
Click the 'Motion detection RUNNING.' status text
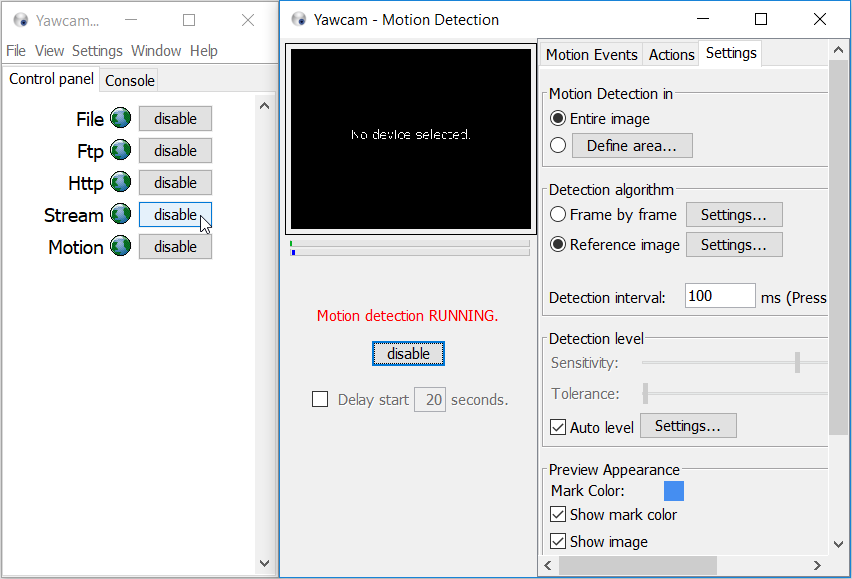pyautogui.click(x=408, y=316)
